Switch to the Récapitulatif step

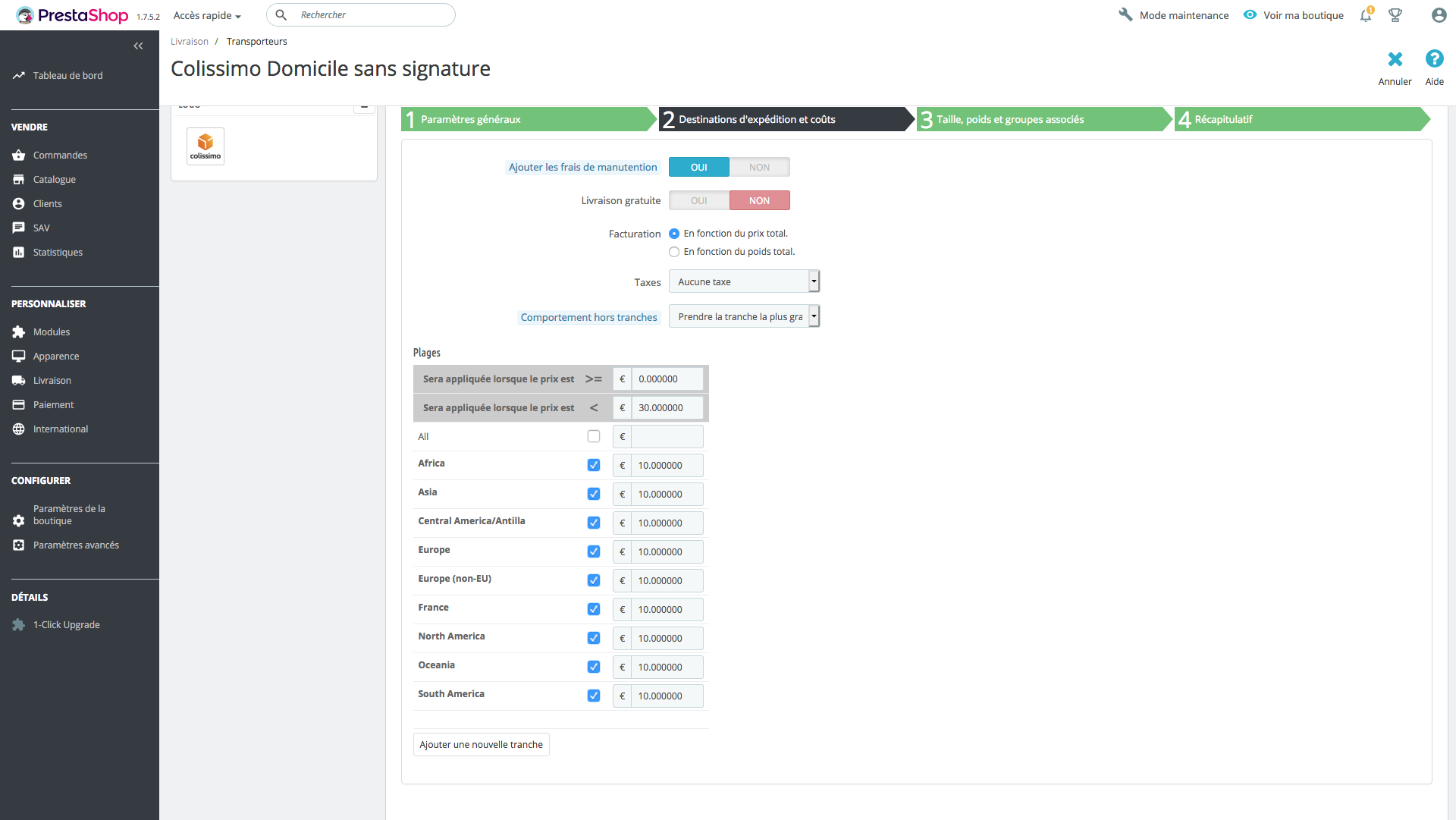[x=1302, y=119]
